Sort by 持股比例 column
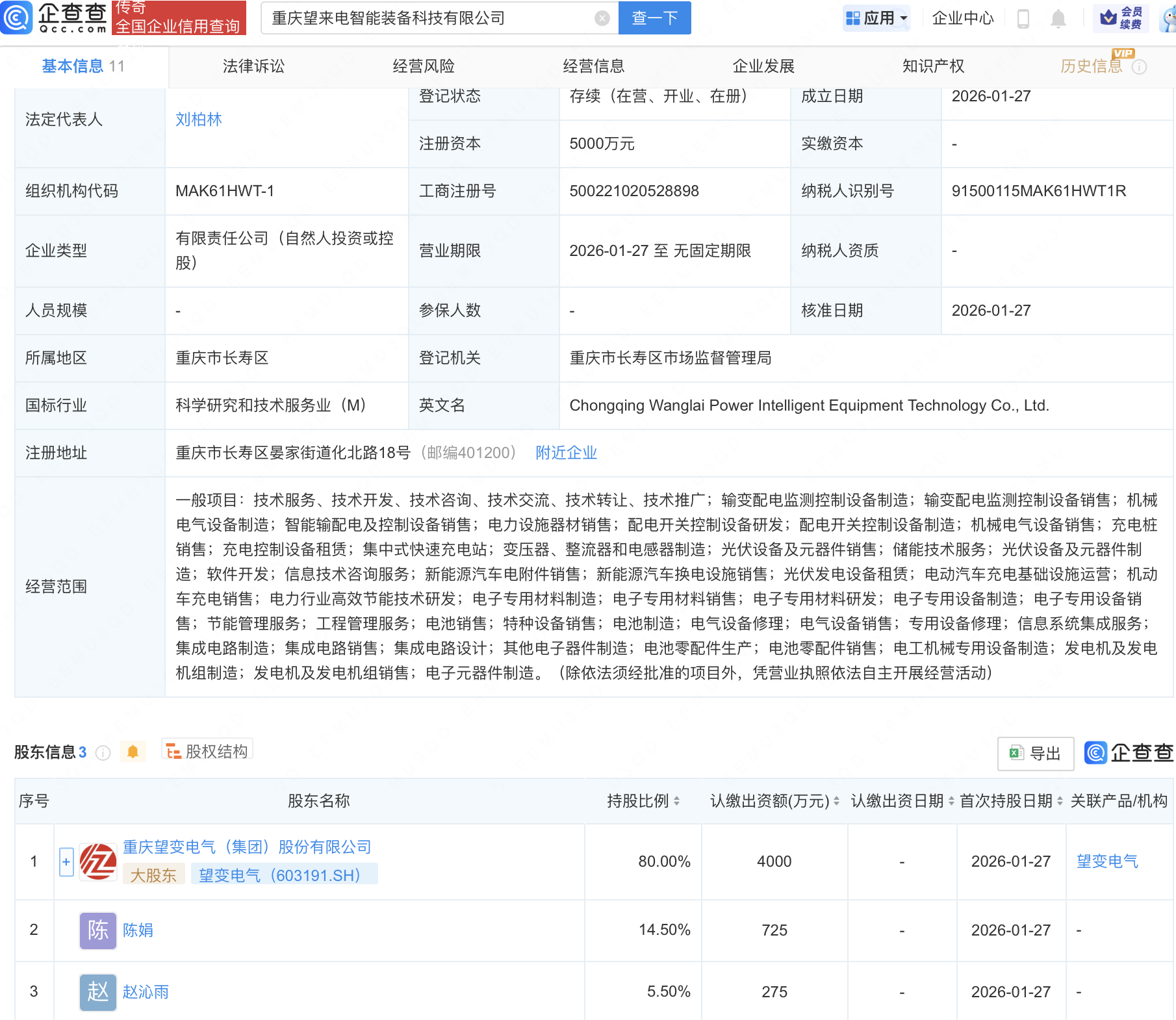The image size is (1176, 1020). click(676, 801)
